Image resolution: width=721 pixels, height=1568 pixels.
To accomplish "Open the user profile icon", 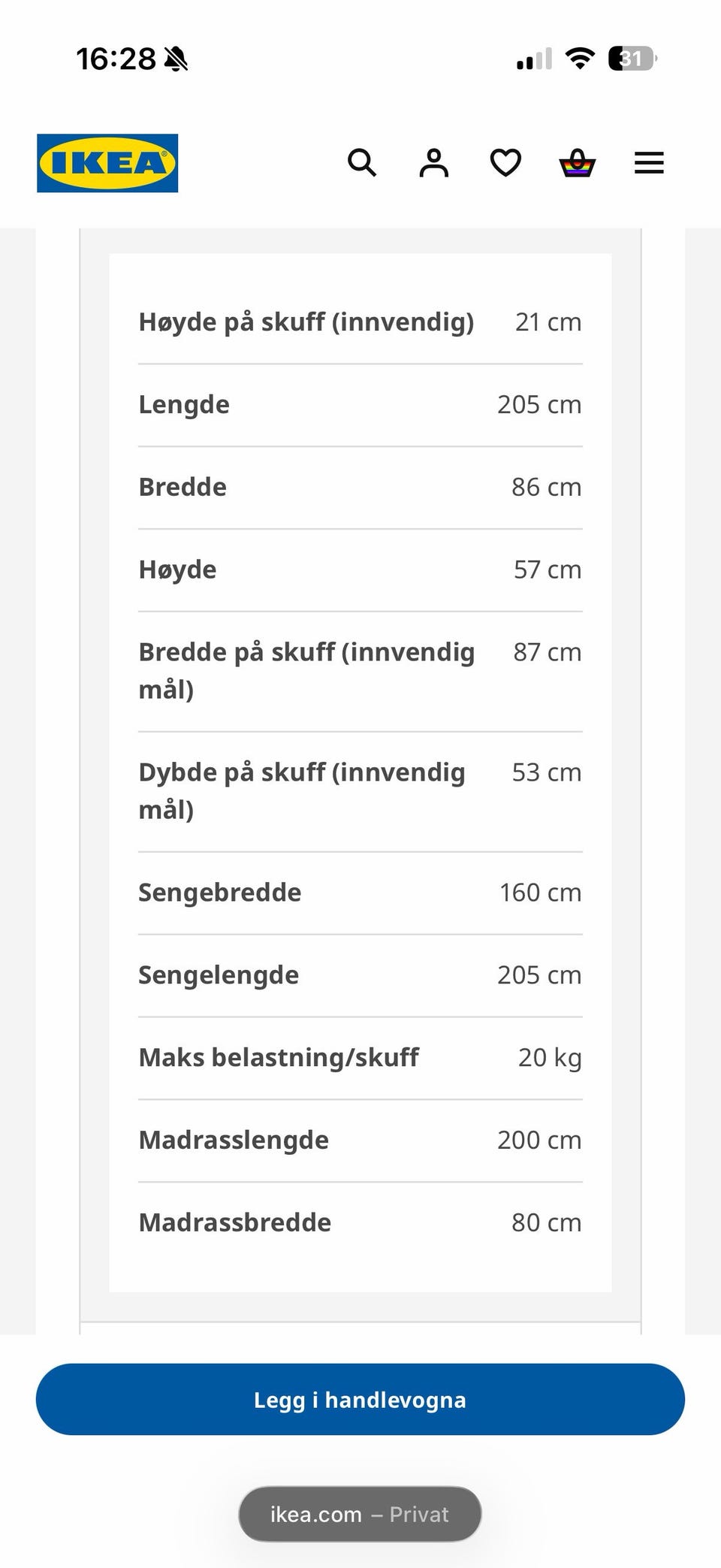I will tap(433, 162).
